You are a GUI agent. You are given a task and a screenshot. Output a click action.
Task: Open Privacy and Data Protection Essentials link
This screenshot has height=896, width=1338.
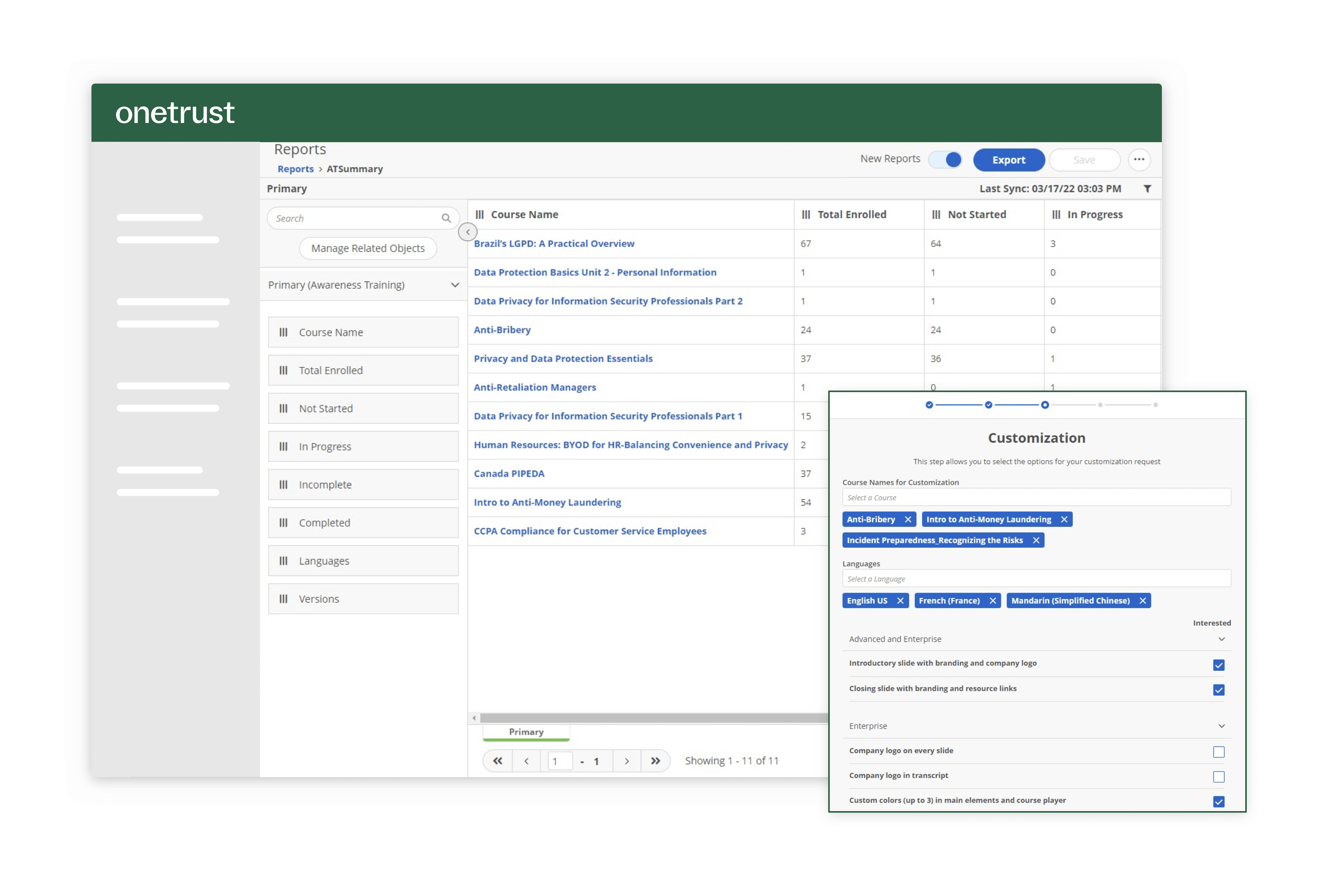[563, 359]
